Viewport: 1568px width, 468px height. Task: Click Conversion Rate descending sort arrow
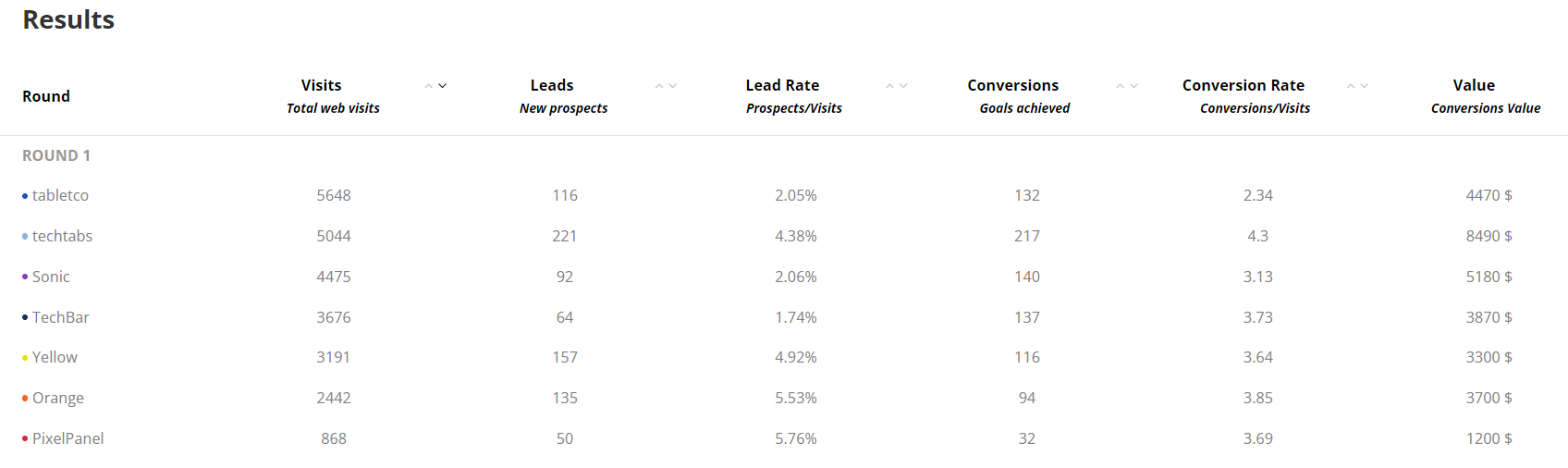click(x=1365, y=86)
